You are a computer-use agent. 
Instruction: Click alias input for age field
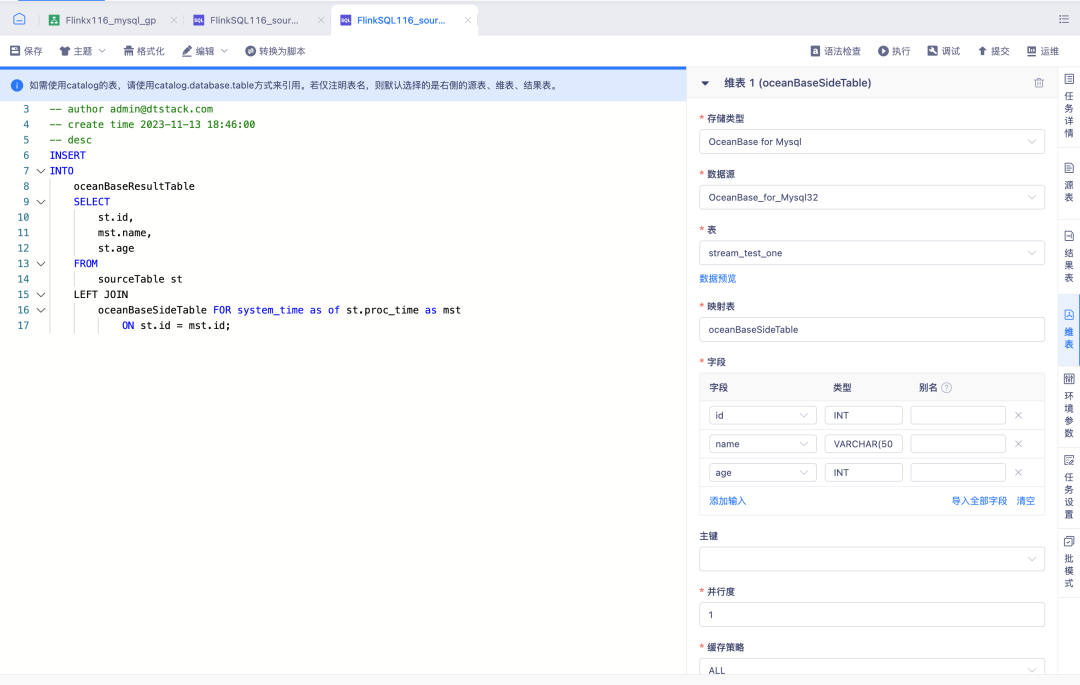click(958, 472)
